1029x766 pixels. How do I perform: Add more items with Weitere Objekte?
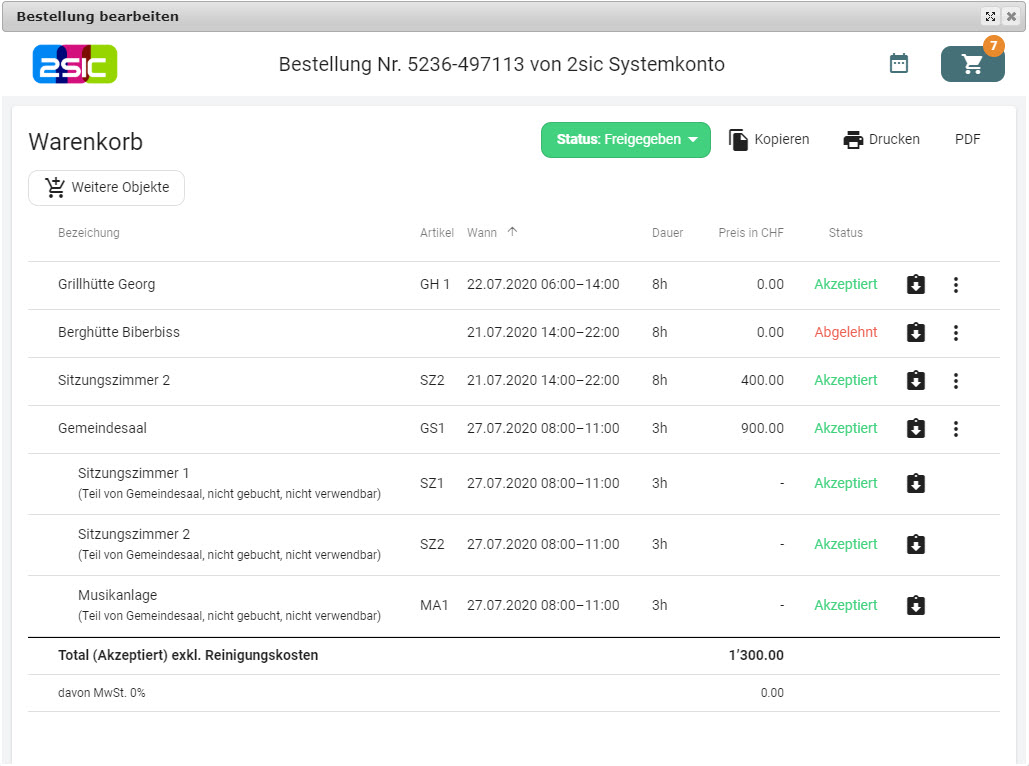click(x=107, y=188)
